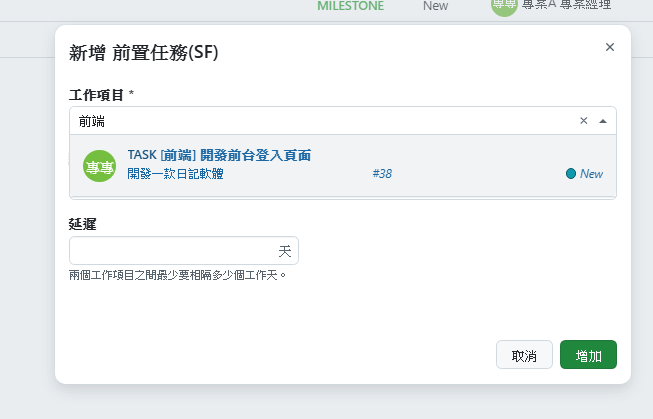This screenshot has width=653, height=419.
Task: Open the New status in the header
Action: pyautogui.click(x=435, y=6)
